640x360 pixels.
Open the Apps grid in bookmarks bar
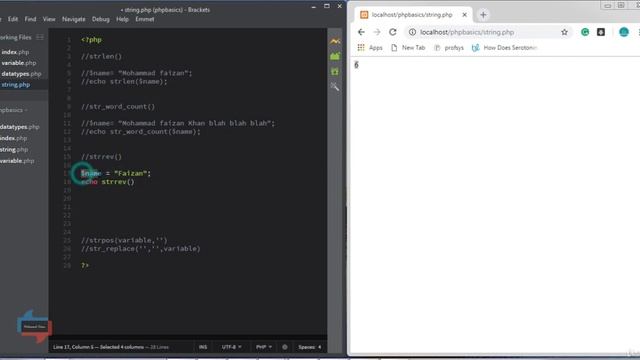point(361,48)
